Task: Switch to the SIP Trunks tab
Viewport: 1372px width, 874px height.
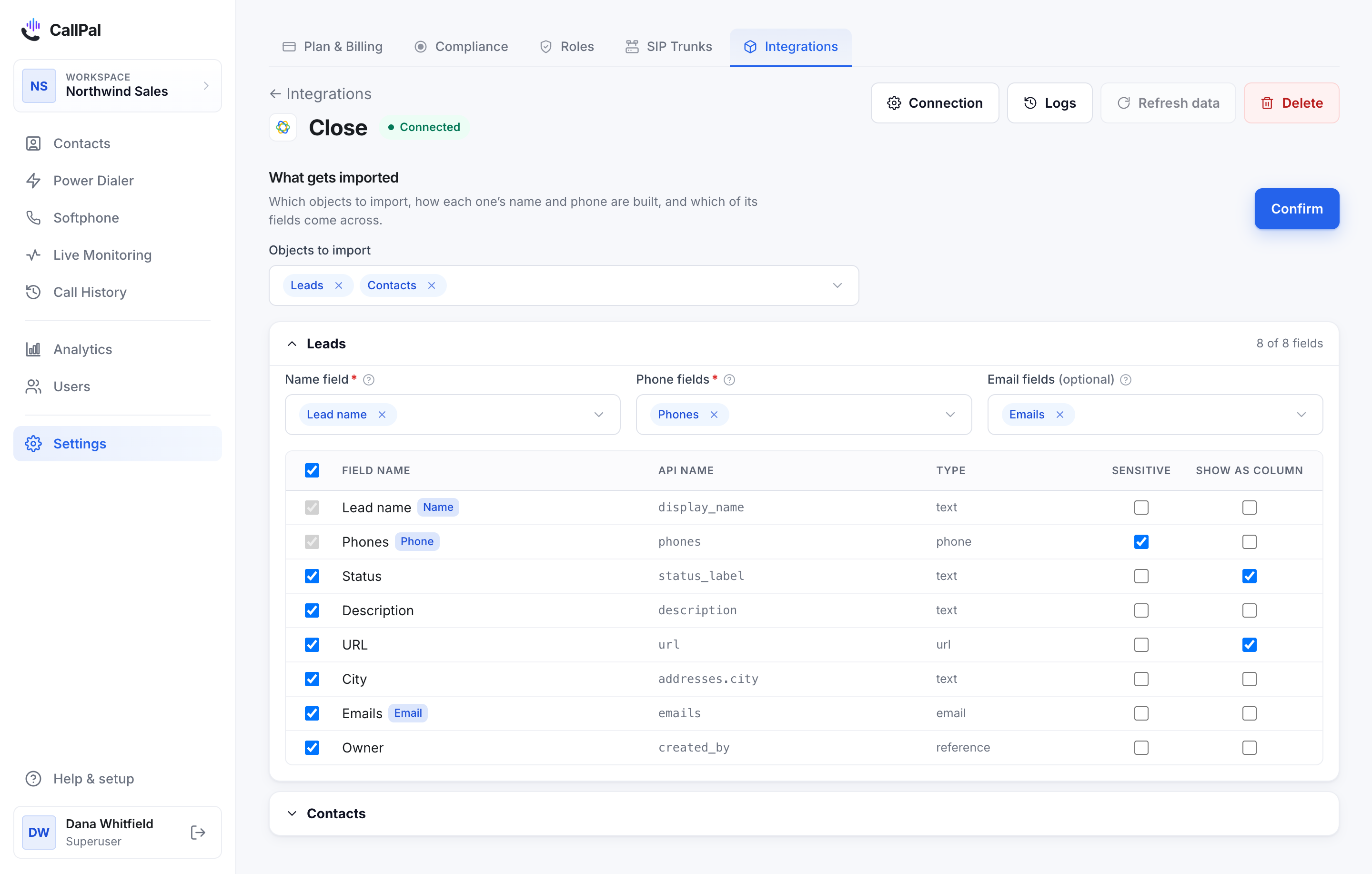Action: (x=668, y=47)
